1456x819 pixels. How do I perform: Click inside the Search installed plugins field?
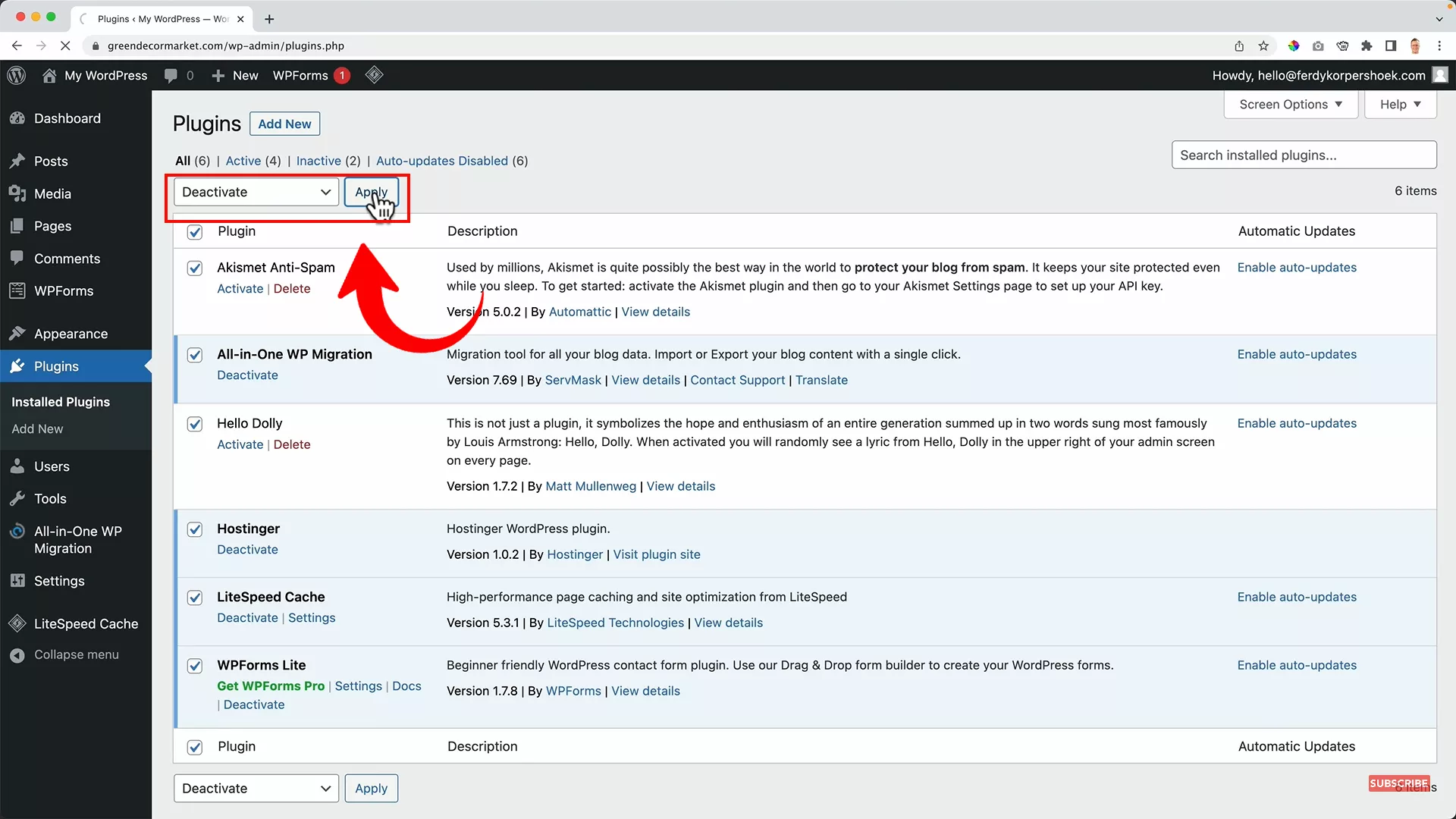coord(1303,155)
